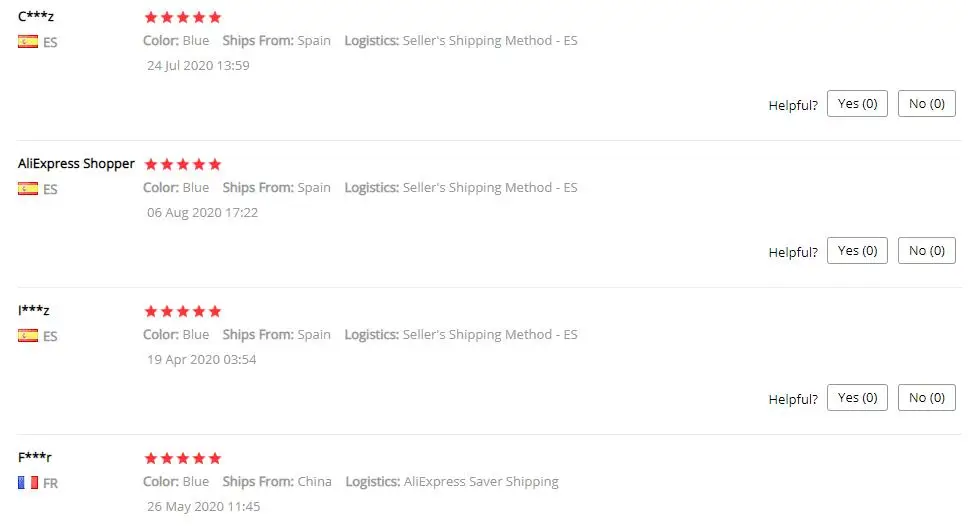Click reviewer name F***r
Image resolution: width=968 pixels, height=526 pixels.
click(35, 458)
